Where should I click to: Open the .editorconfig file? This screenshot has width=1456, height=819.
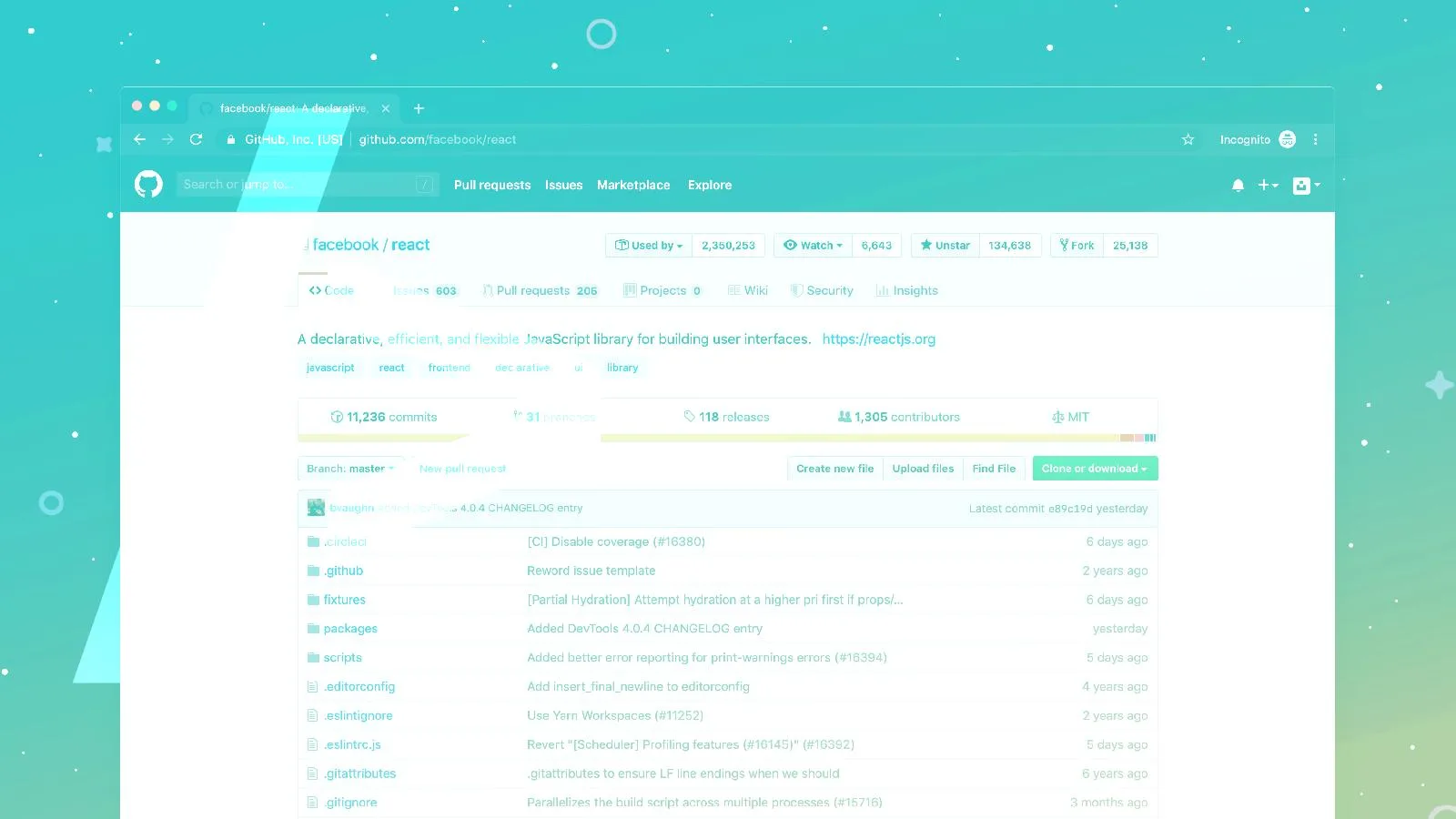[x=359, y=687]
